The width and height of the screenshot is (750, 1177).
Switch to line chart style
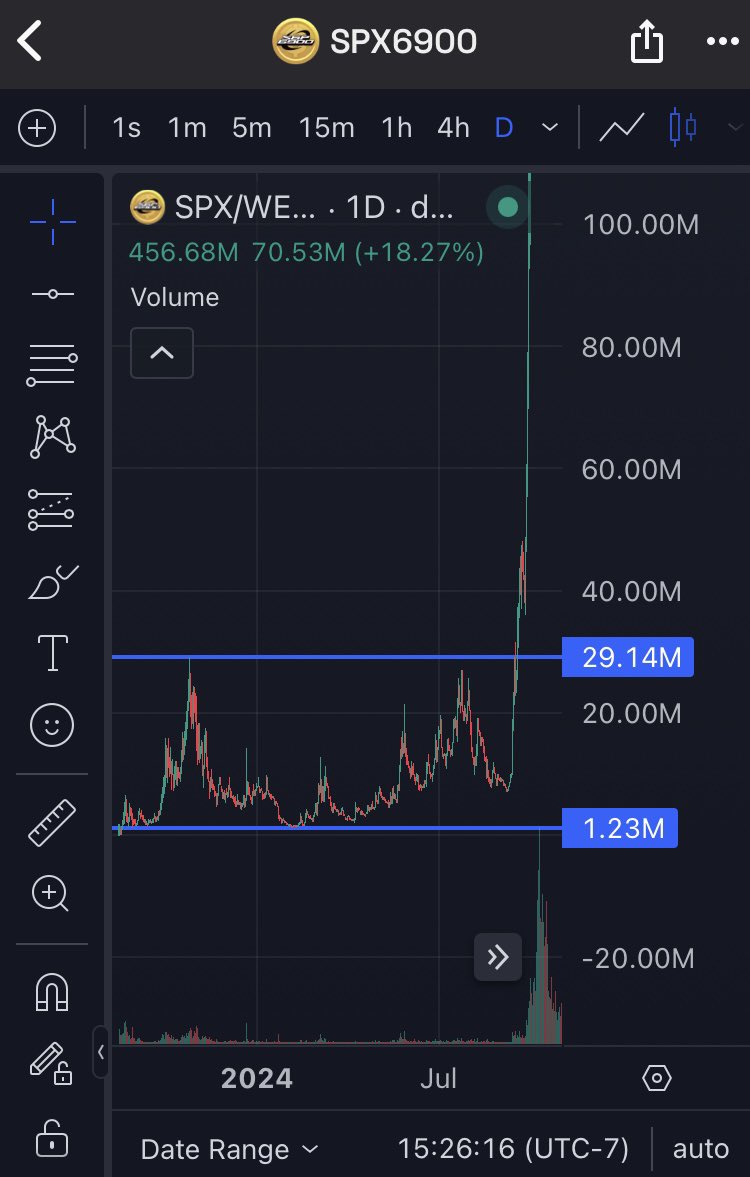point(622,128)
